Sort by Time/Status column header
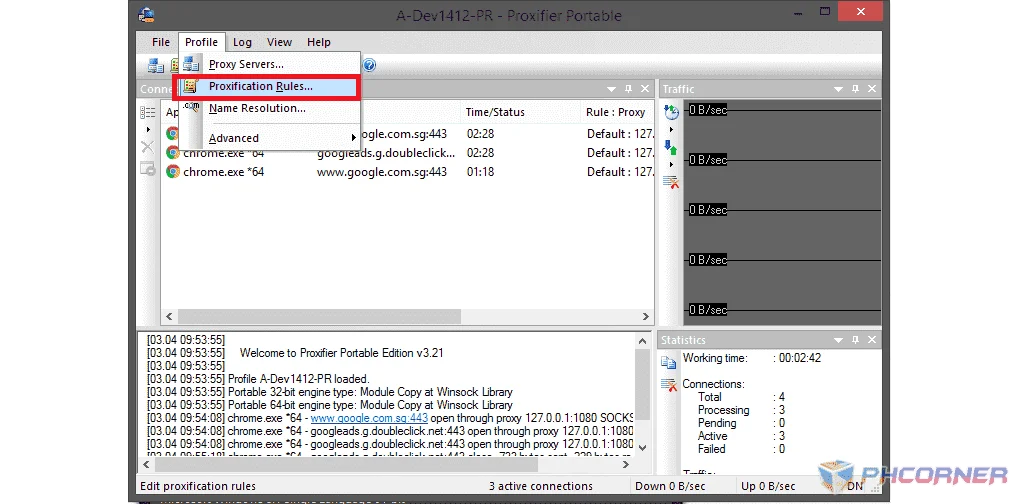The image size is (1019, 504). click(520, 112)
